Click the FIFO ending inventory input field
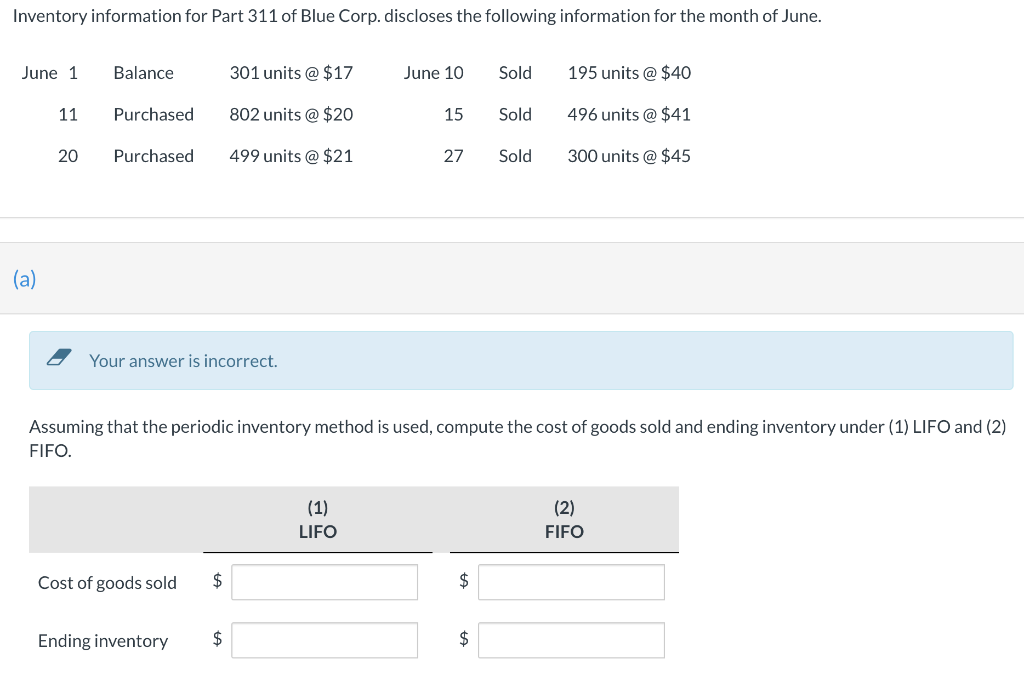This screenshot has height=699, width=1024. pos(571,640)
